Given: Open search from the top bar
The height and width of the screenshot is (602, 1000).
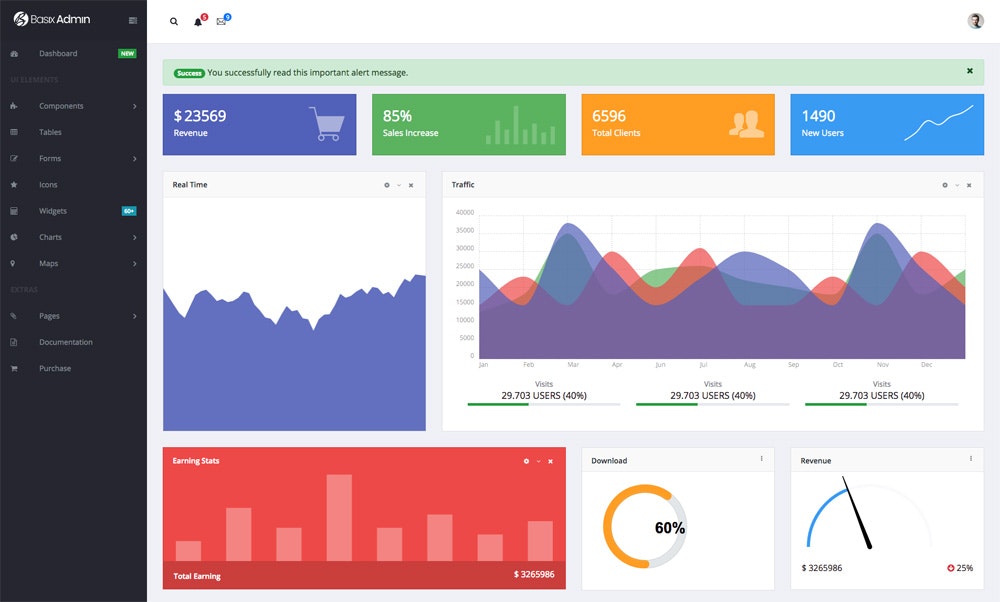Looking at the screenshot, I should pos(173,20).
